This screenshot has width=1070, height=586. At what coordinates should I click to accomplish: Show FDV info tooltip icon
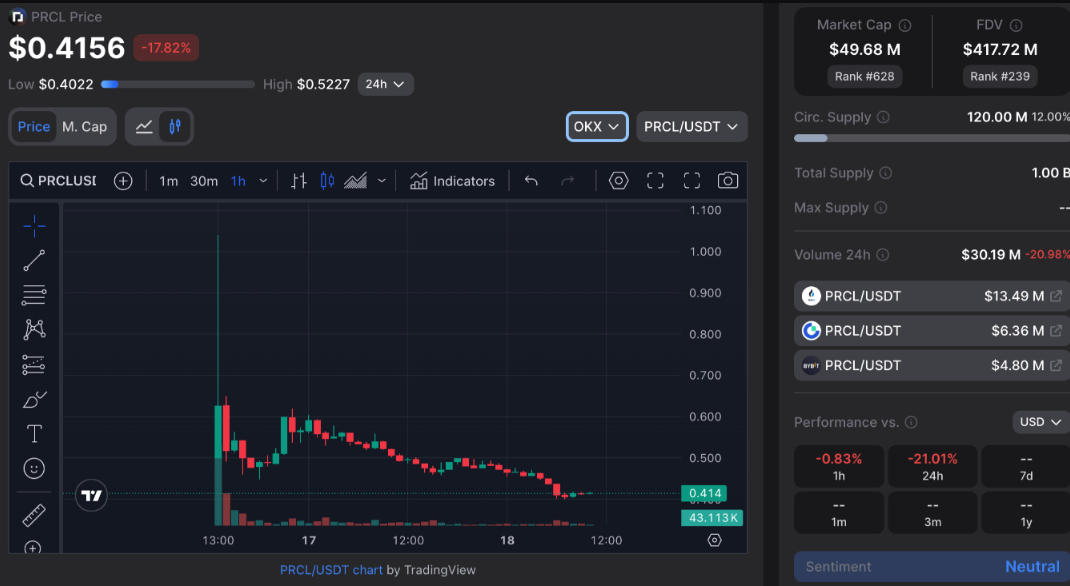click(x=1016, y=26)
